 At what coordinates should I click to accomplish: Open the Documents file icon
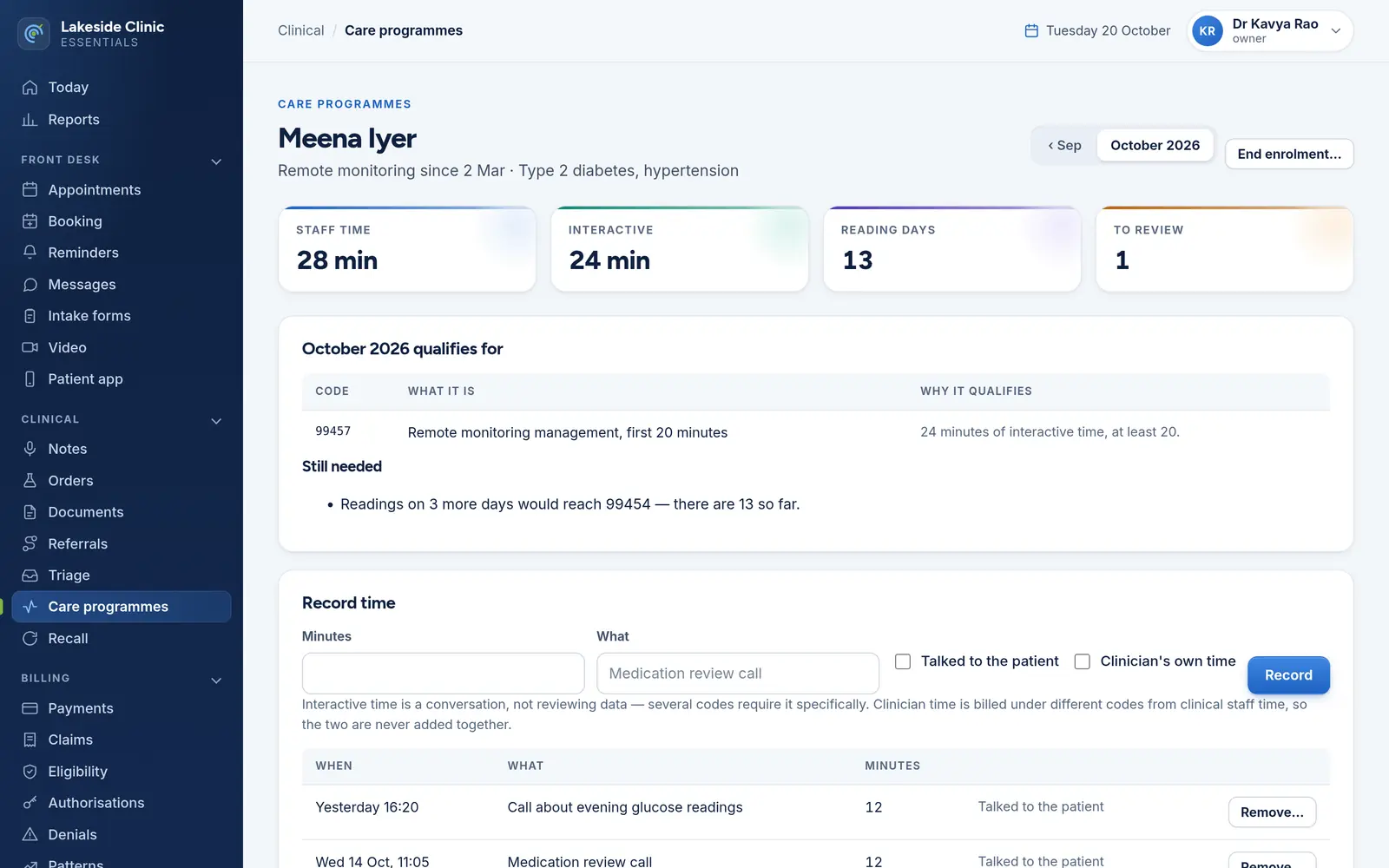tap(30, 512)
